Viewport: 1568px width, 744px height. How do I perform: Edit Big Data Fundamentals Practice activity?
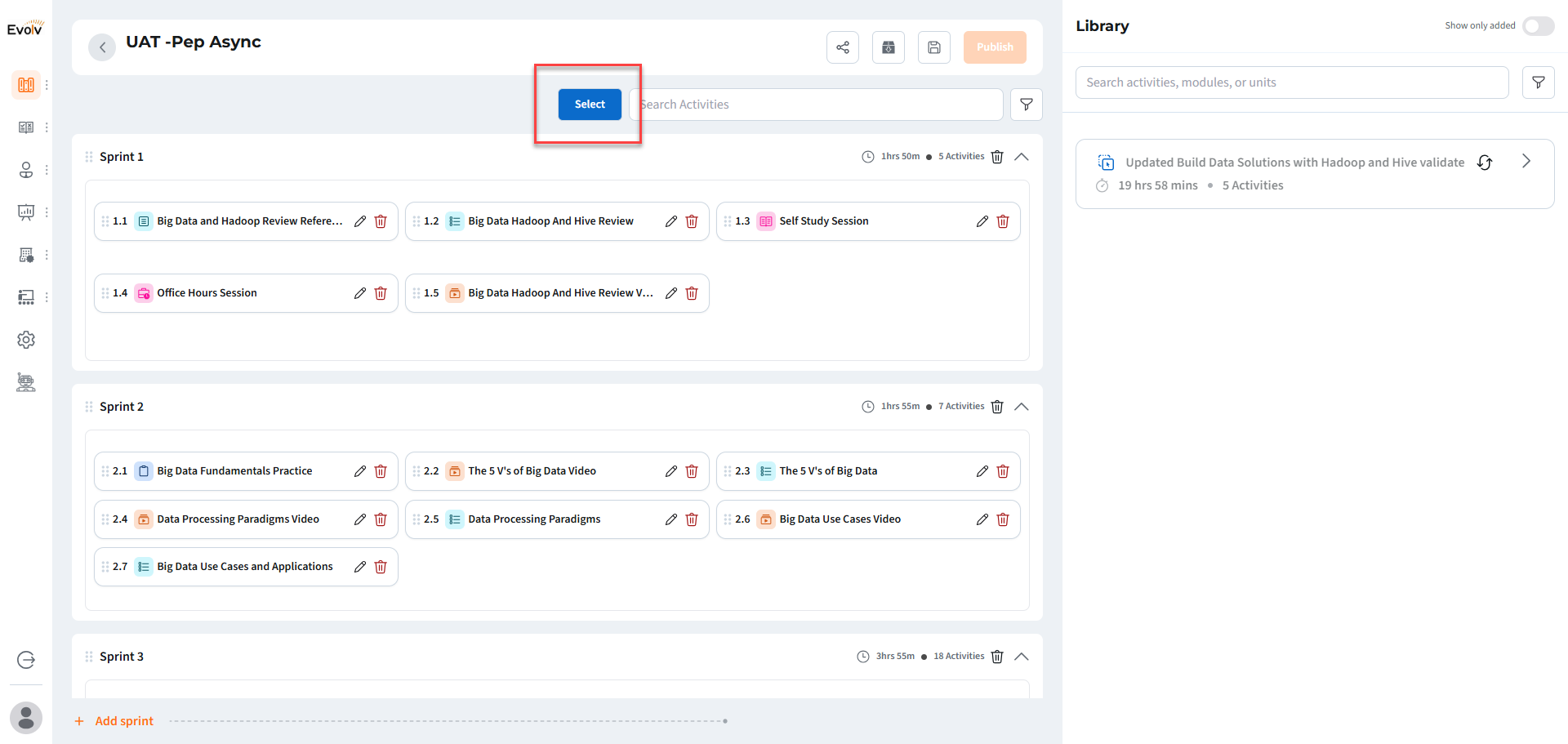(359, 471)
